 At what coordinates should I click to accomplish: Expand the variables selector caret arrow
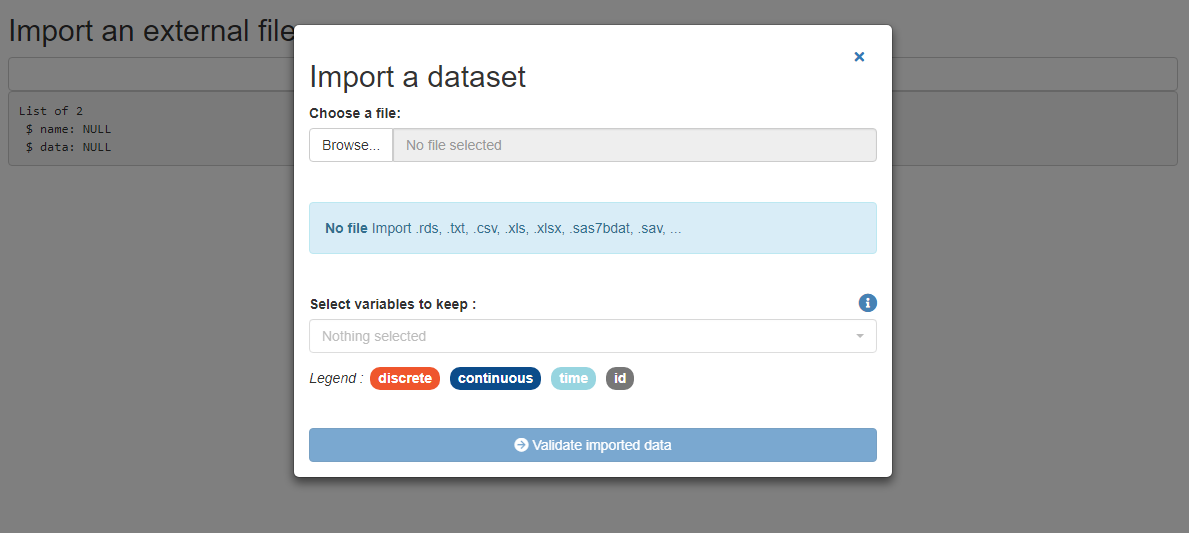859,336
